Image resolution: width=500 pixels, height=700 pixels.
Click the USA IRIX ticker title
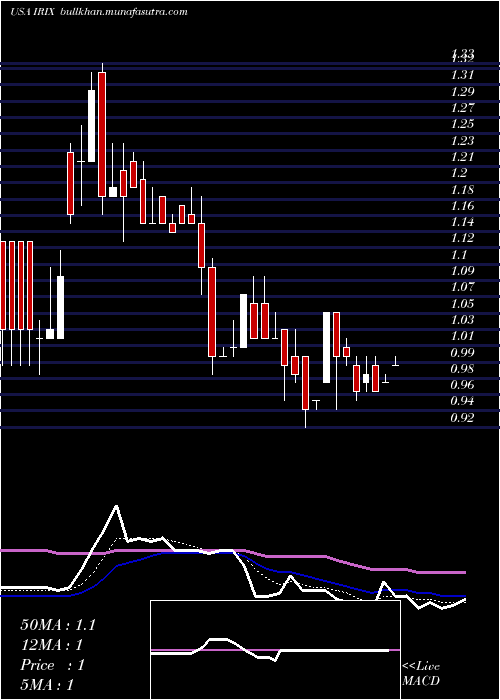click(32, 12)
